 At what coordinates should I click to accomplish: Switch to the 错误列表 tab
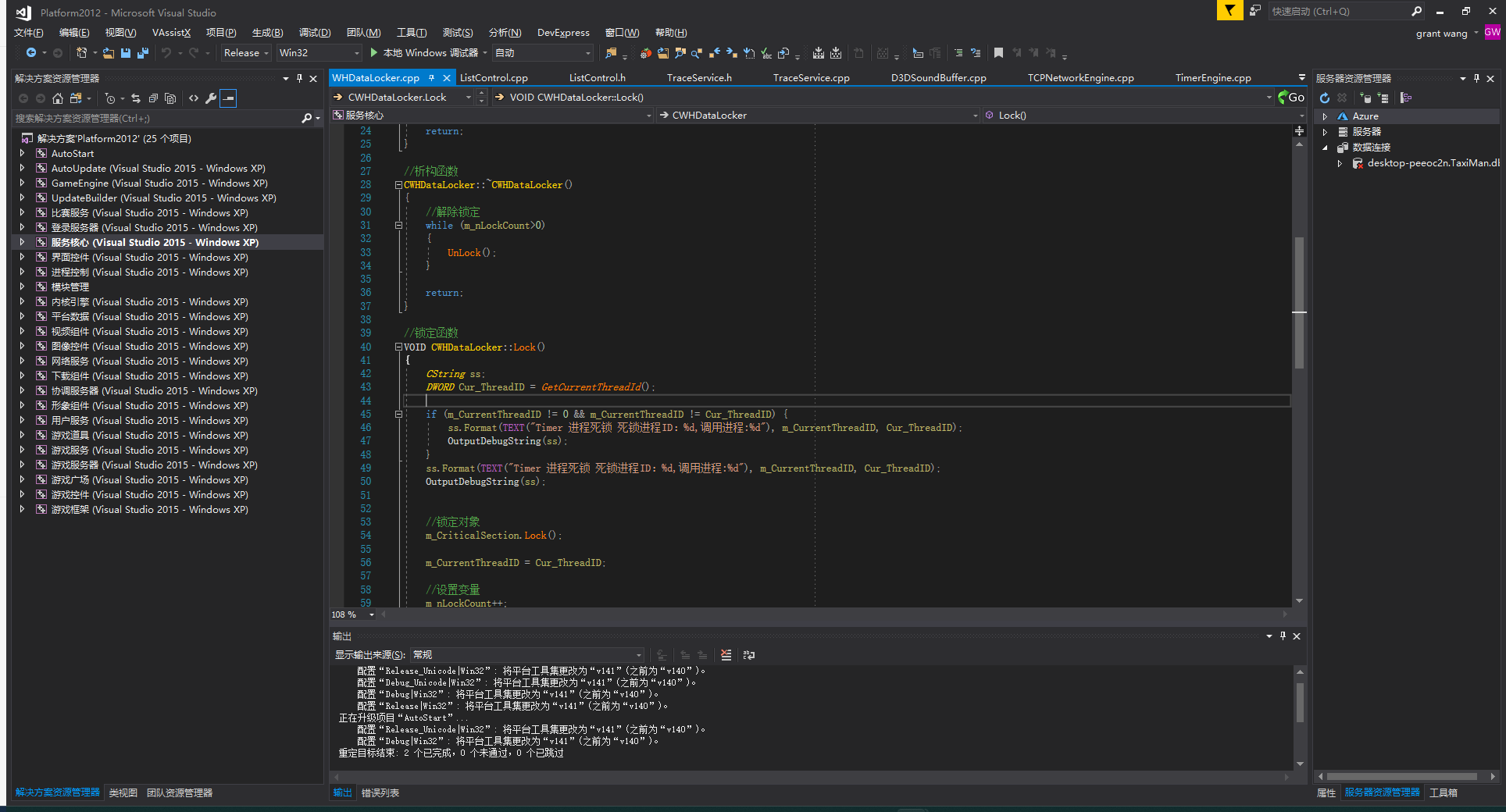tap(380, 792)
